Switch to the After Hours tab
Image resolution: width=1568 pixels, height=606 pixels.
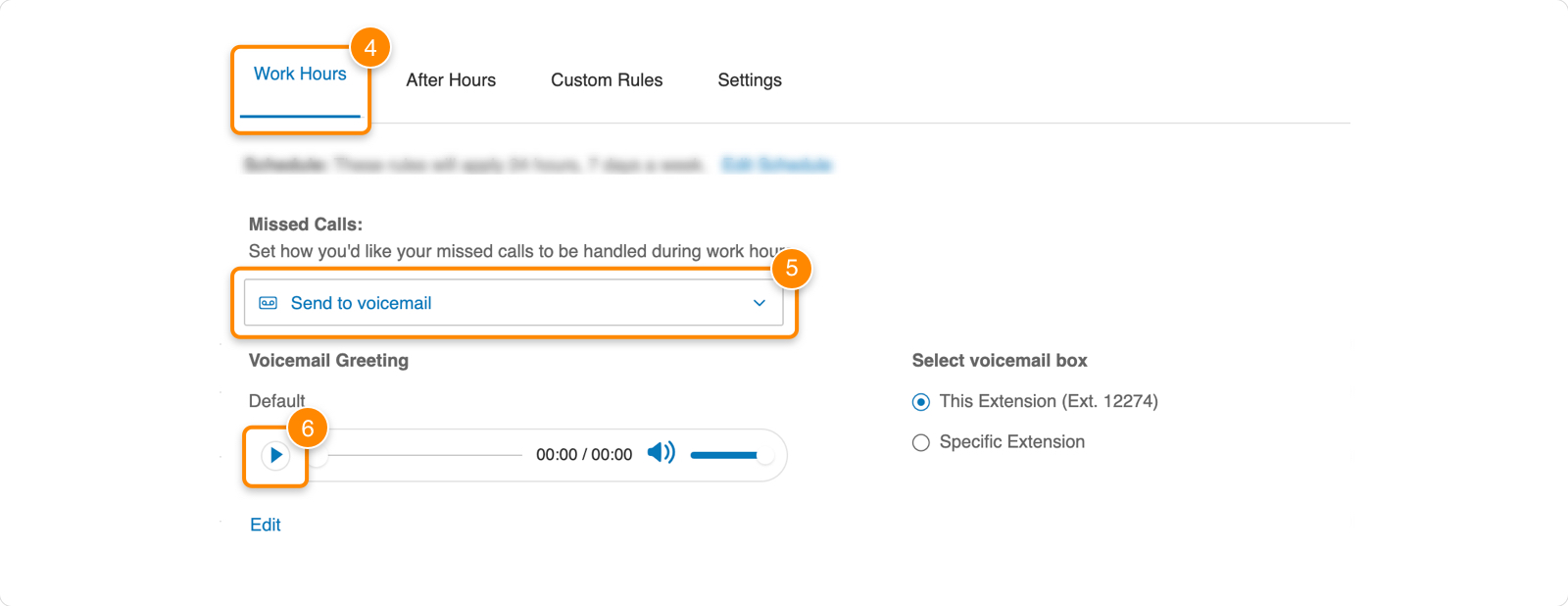(451, 79)
